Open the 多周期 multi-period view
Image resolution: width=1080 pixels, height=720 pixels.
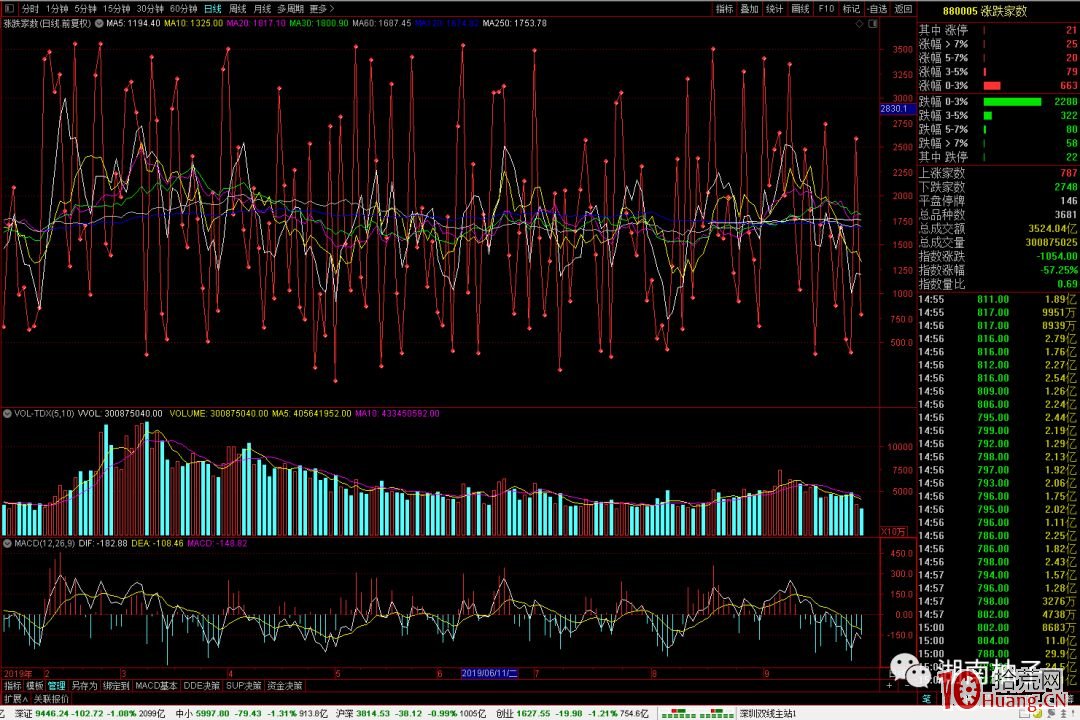pos(291,8)
